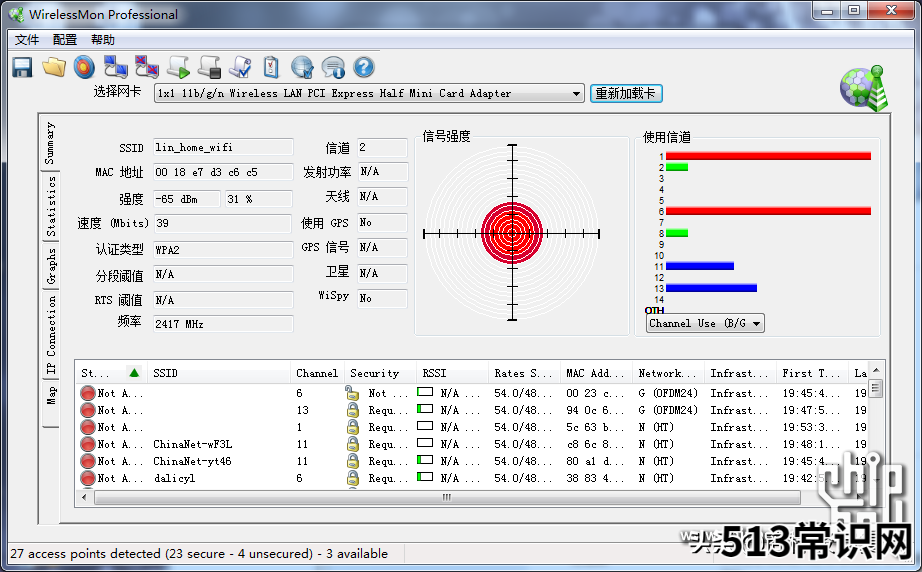
Task: Click the globe with checkmark toolbar icon
Action: click(x=302, y=68)
